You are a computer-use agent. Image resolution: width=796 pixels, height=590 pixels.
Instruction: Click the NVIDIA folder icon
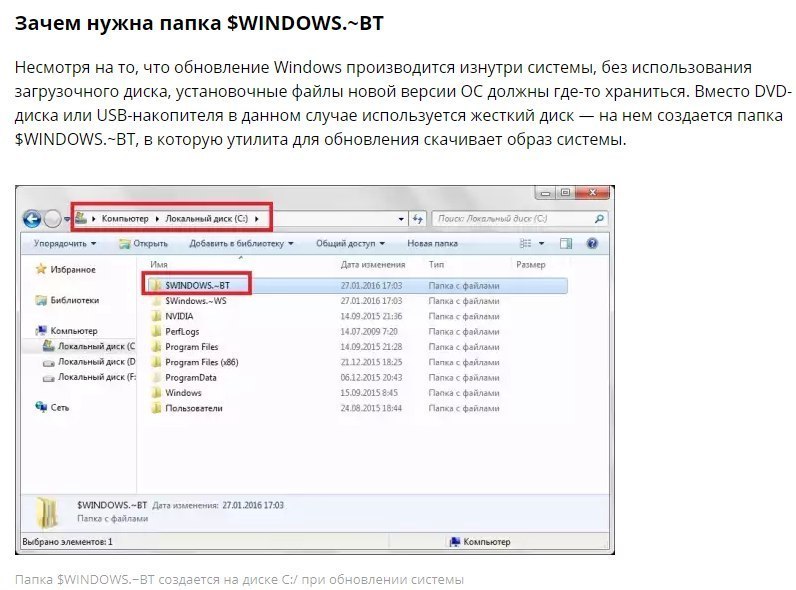coord(156,316)
